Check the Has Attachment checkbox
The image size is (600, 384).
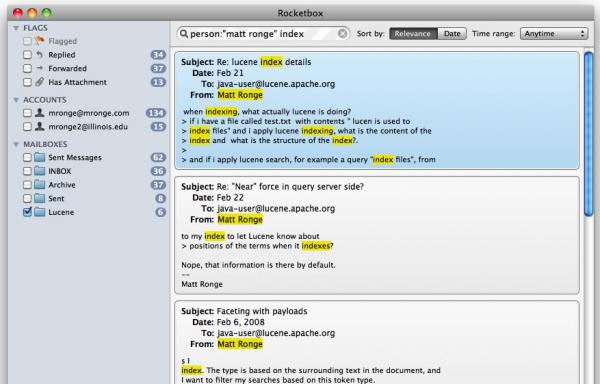pyautogui.click(x=27, y=82)
